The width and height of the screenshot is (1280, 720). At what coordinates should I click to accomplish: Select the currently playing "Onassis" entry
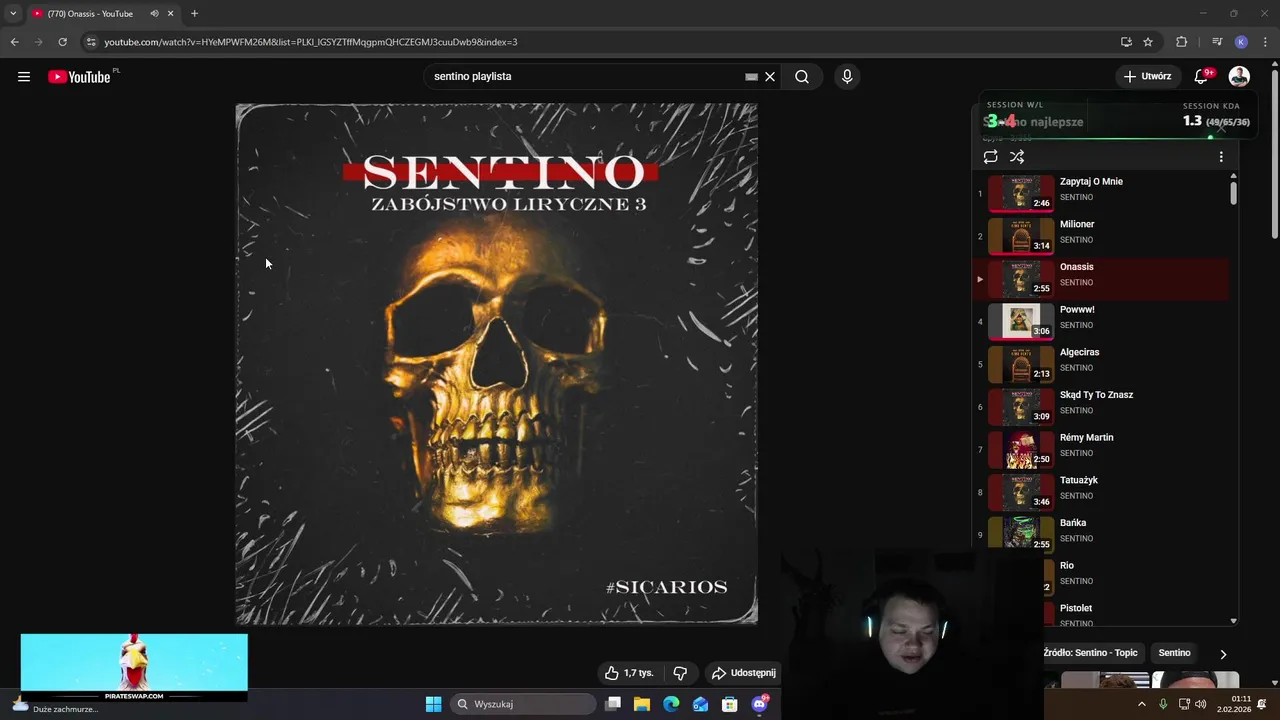click(1100, 279)
